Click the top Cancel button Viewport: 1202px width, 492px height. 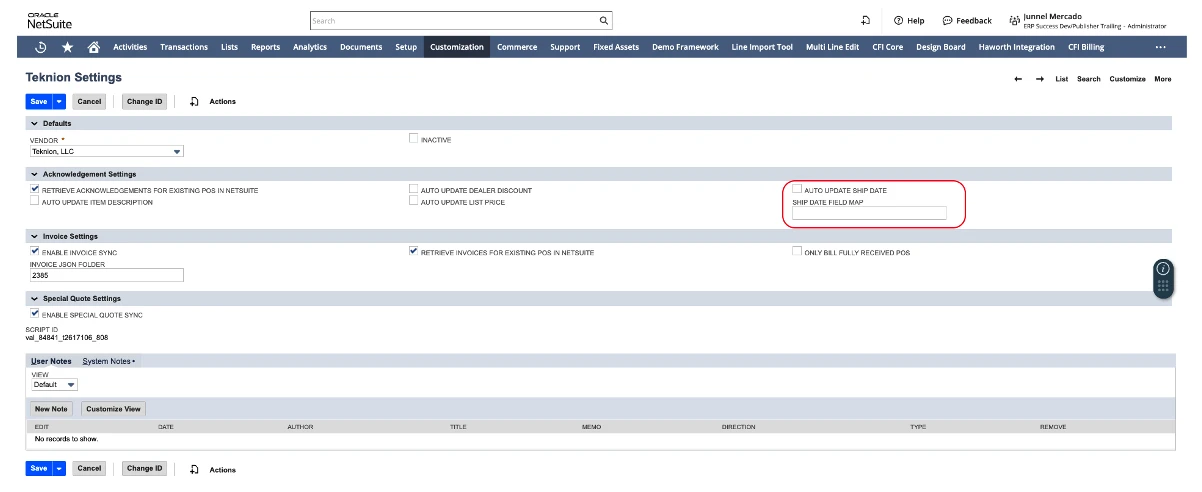pos(90,101)
